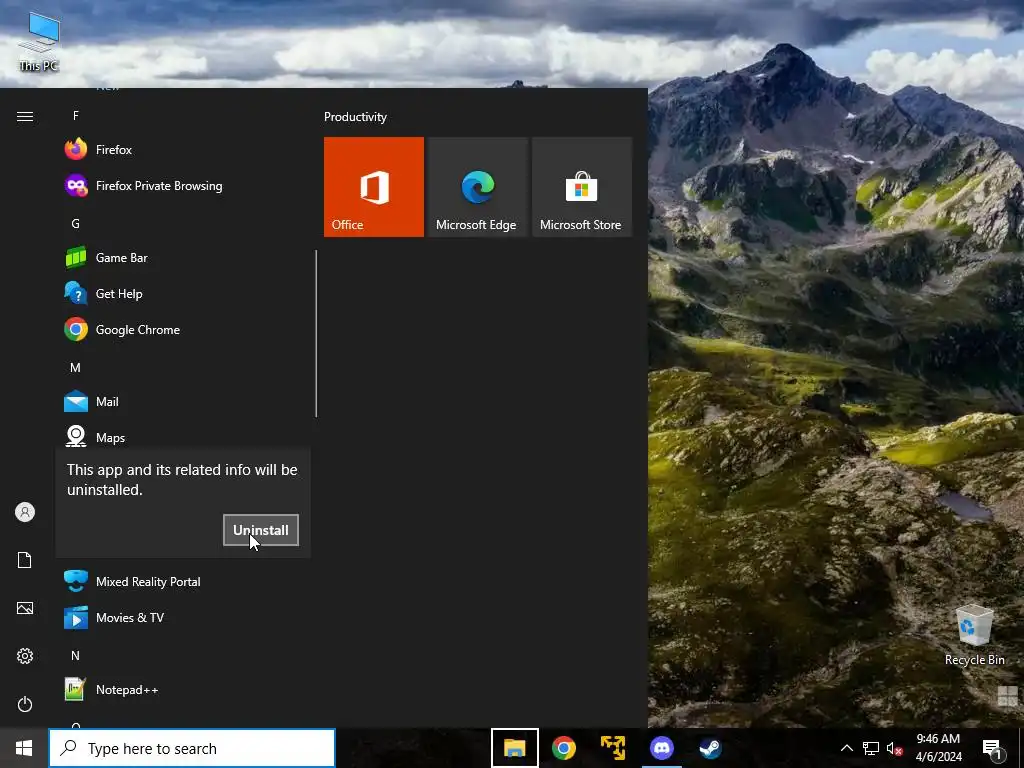Jump via letter N header
Viewport: 1024px width, 768px height.
(x=76, y=655)
